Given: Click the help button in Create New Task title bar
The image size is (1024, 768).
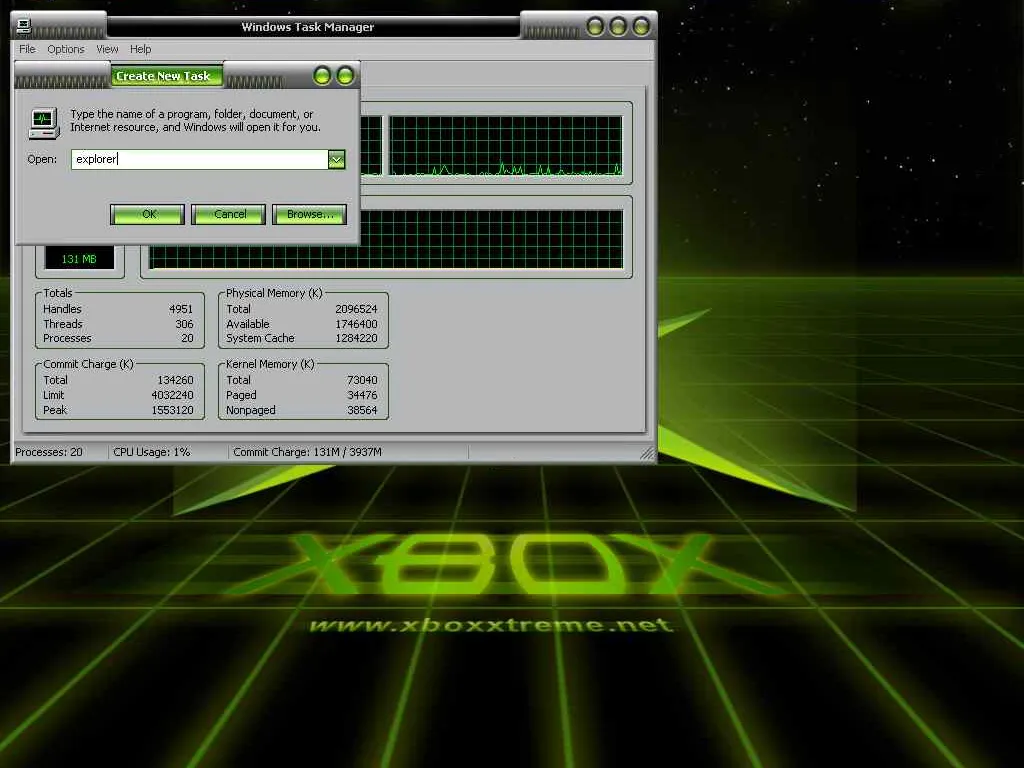Looking at the screenshot, I should click(323, 76).
